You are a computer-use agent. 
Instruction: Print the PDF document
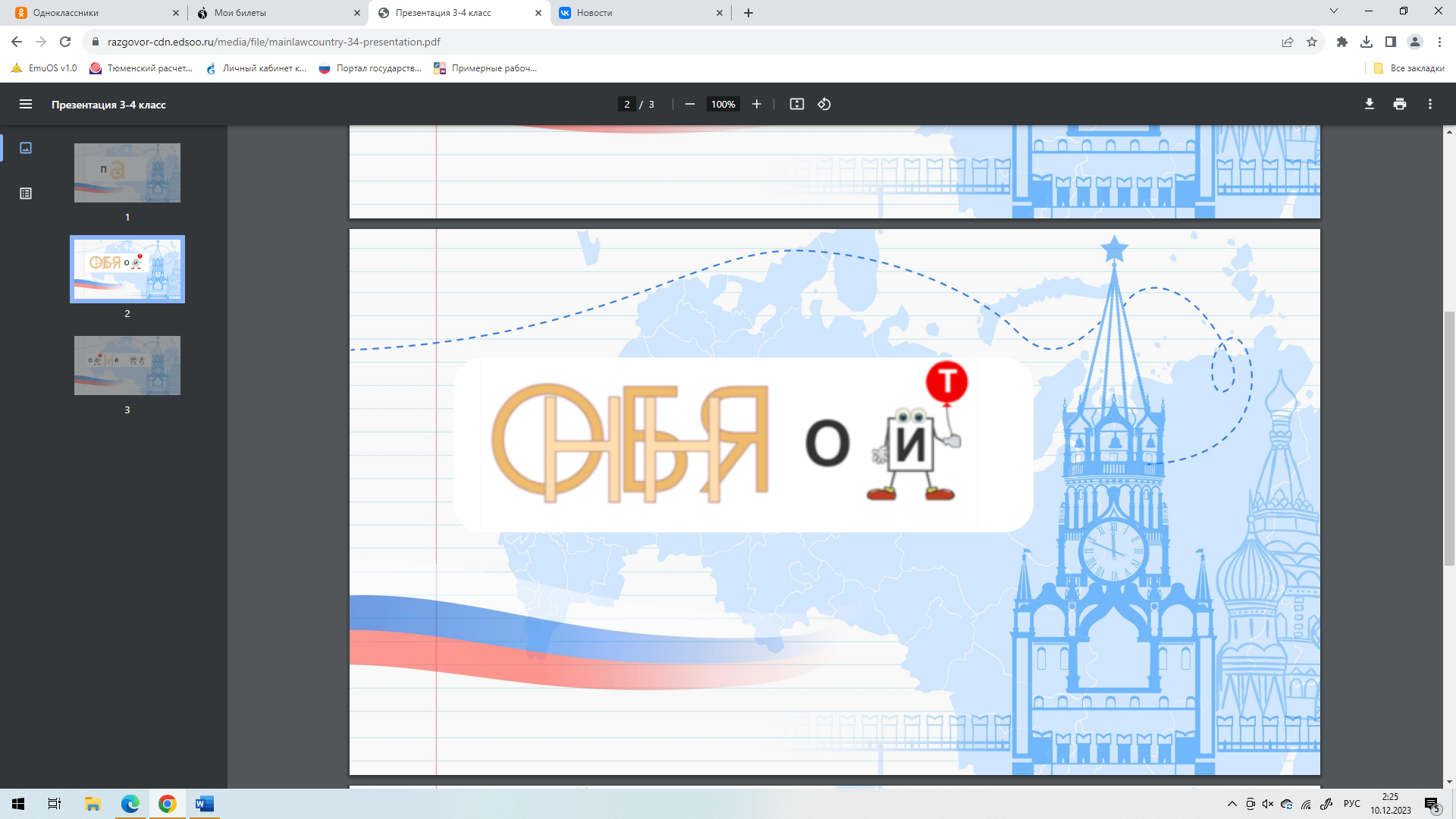click(1399, 105)
